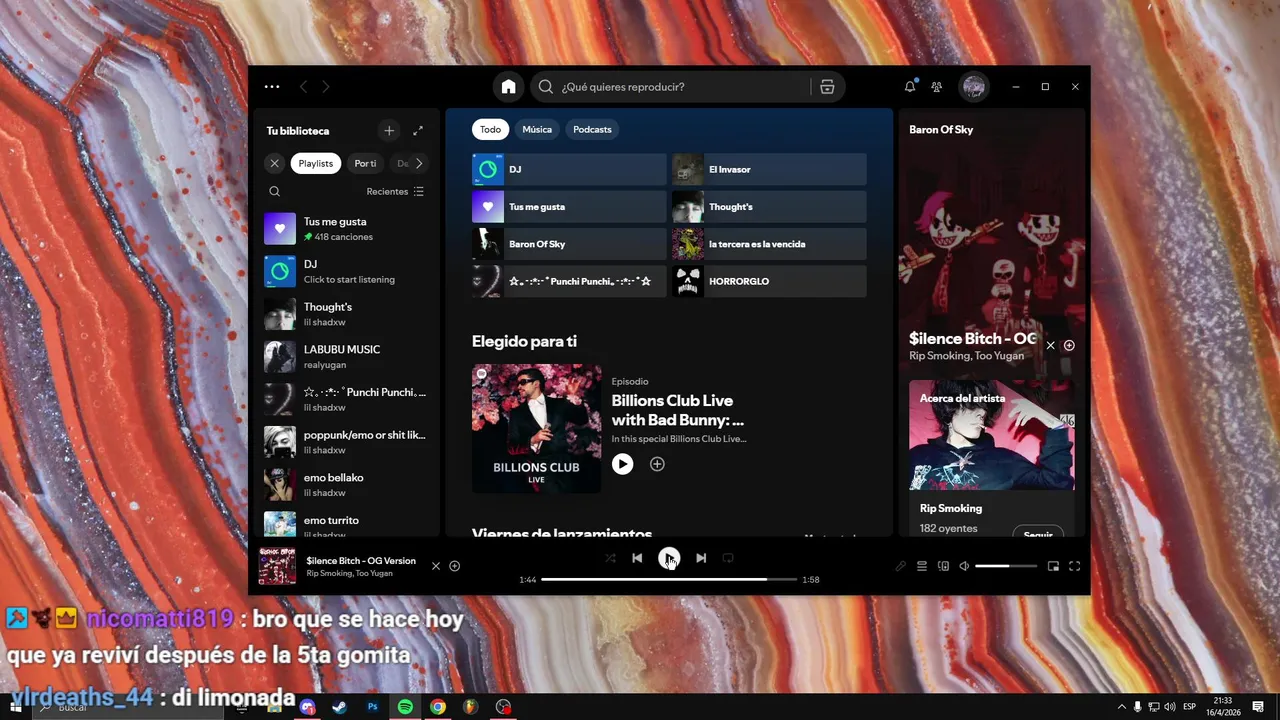The height and width of the screenshot is (720, 1280).
Task: Dismiss the now playing bar track
Action: 435,566
